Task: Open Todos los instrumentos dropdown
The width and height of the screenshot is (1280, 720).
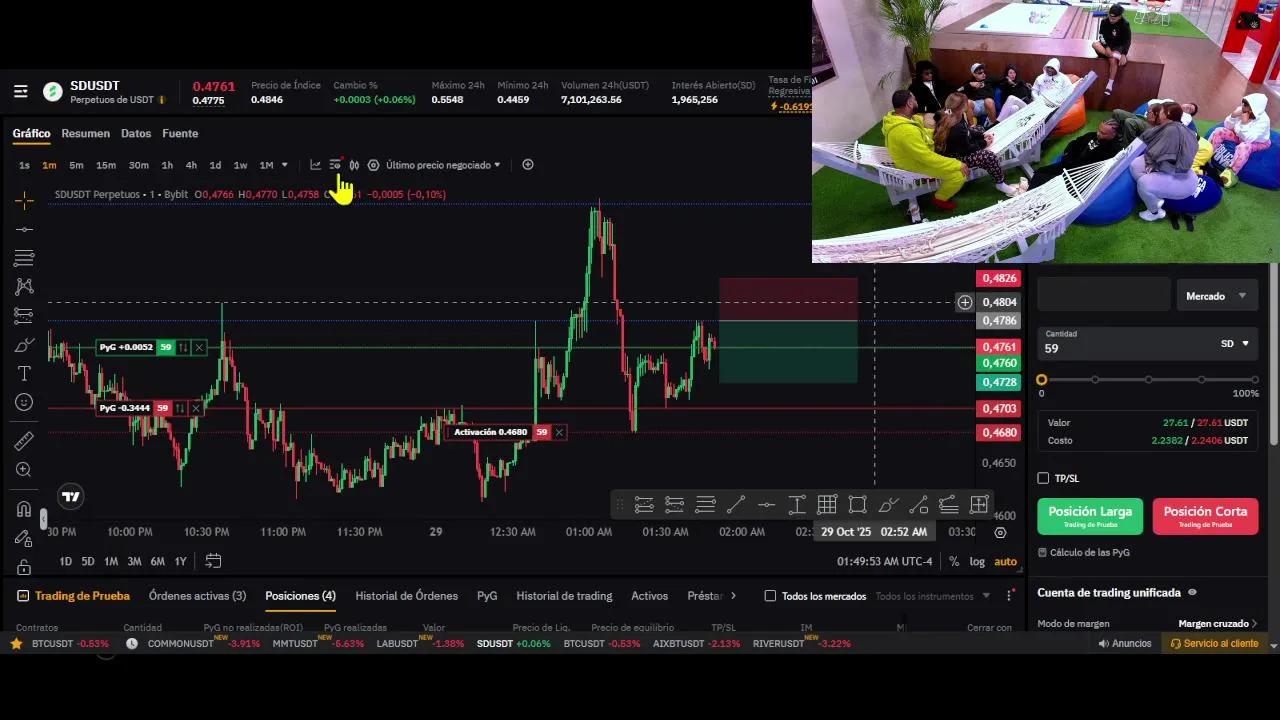Action: [932, 596]
